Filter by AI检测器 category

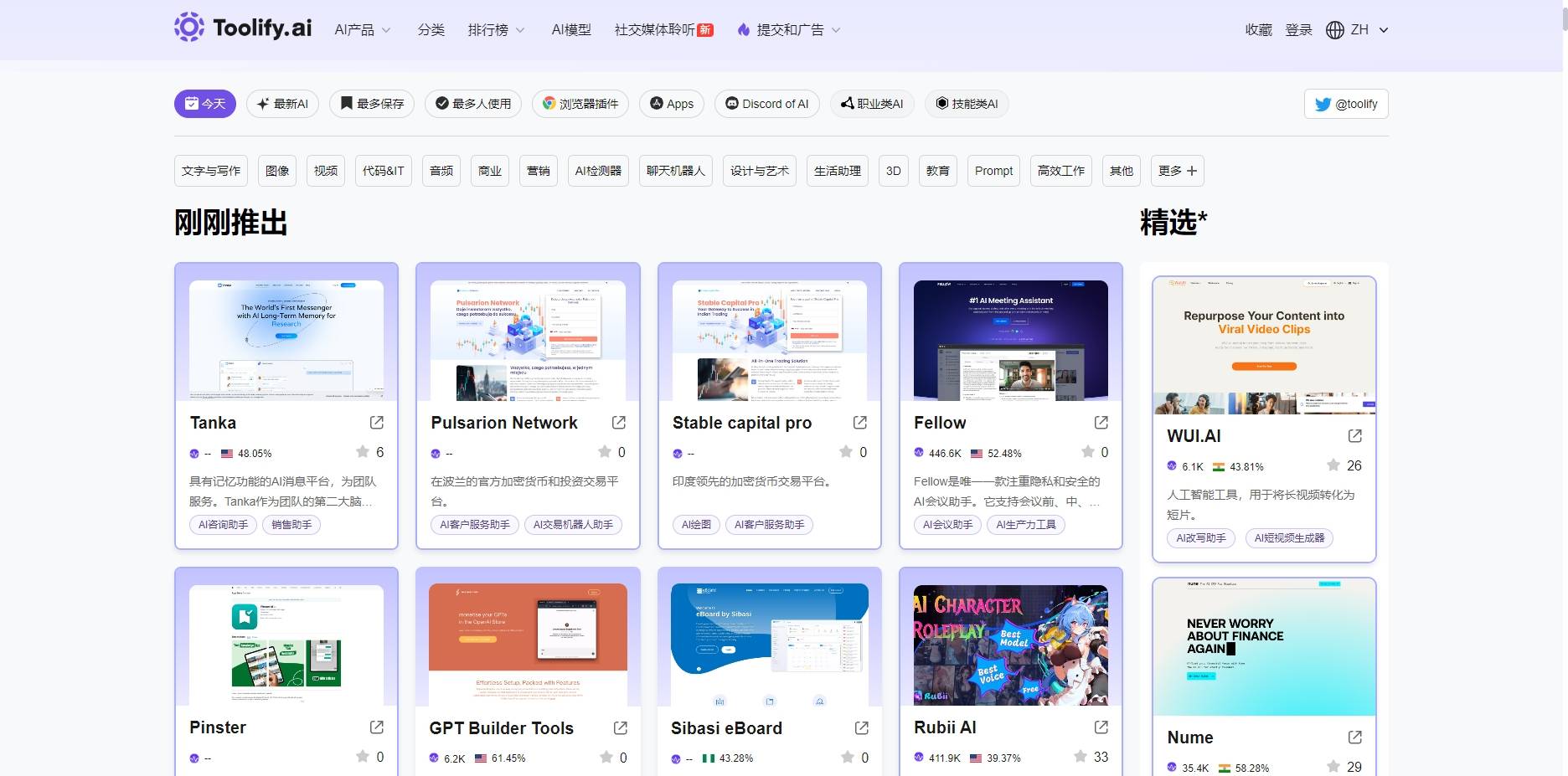coord(598,171)
